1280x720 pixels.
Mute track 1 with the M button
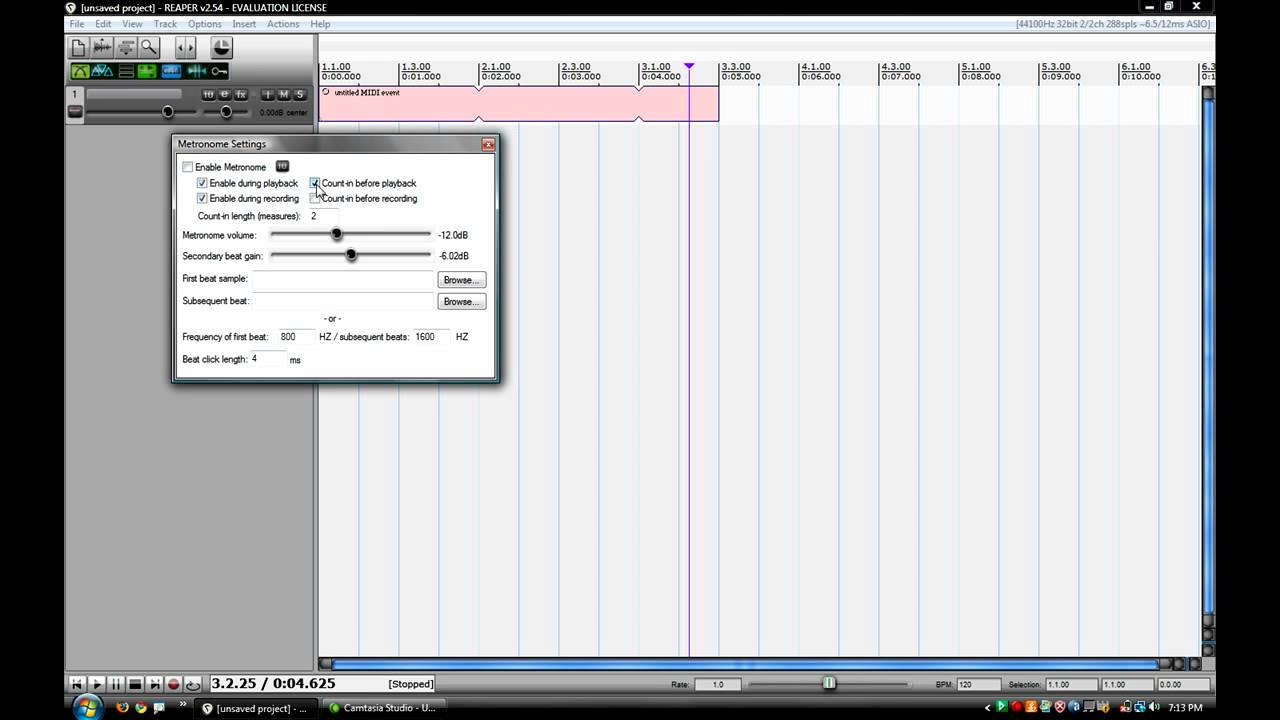click(283, 95)
